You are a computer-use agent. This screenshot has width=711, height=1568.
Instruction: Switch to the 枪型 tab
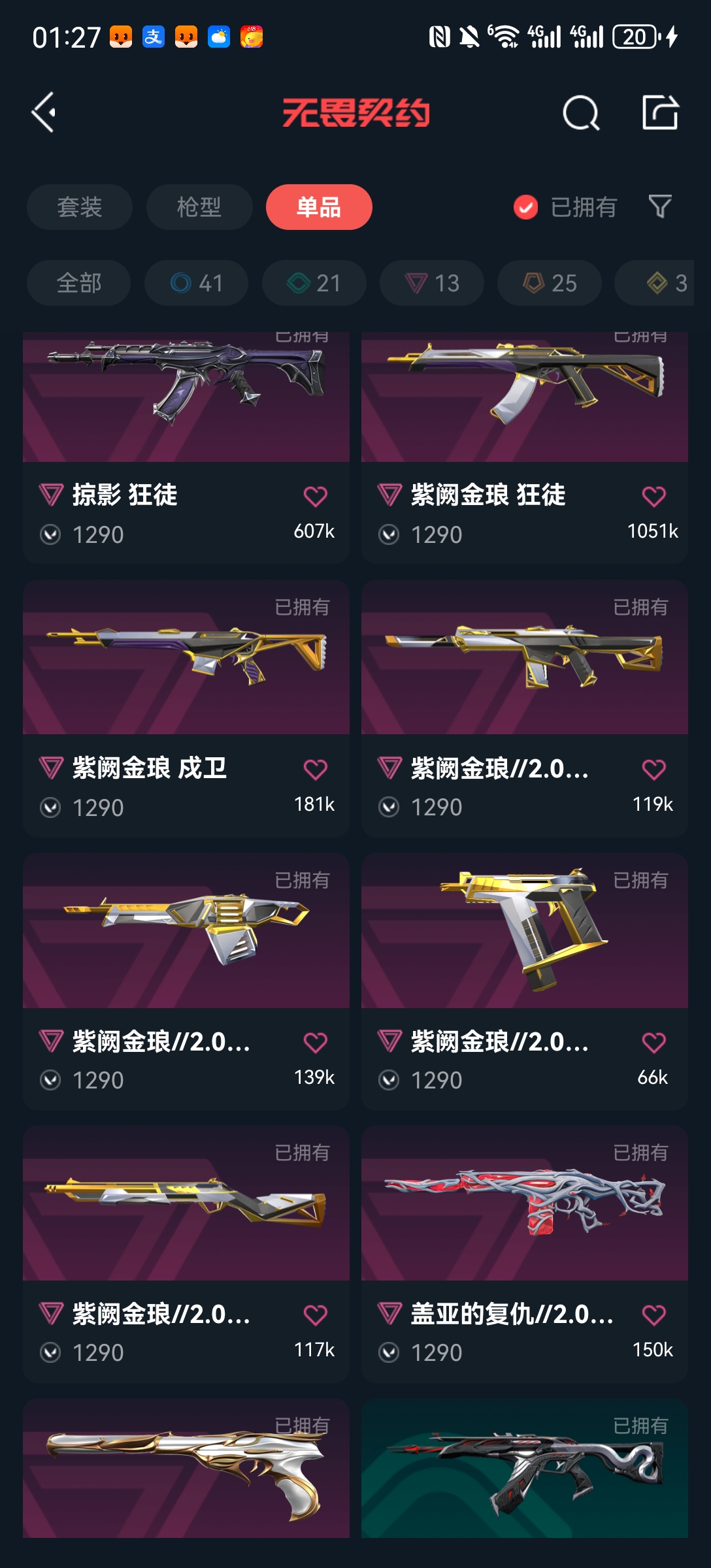point(199,207)
